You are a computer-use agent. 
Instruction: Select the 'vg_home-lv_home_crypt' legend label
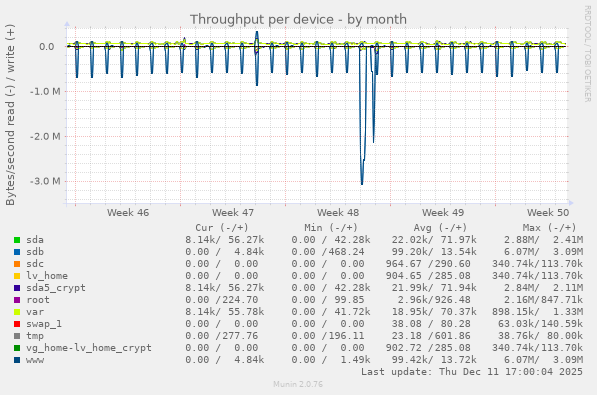click(89, 348)
